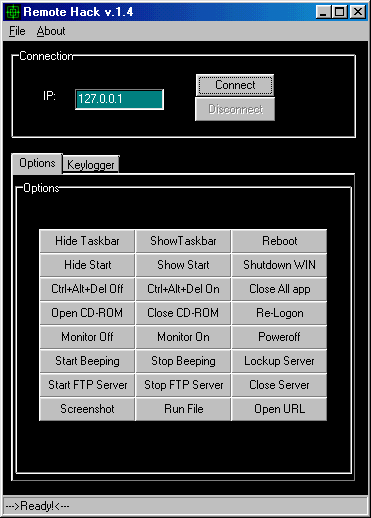This screenshot has height=518, width=371.
Task: Open the About menu
Action: click(51, 31)
